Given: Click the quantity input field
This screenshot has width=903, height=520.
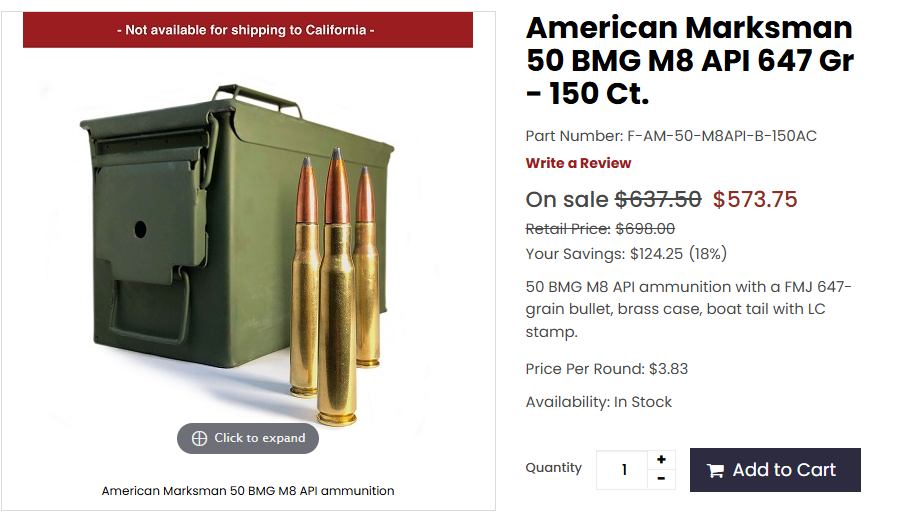Looking at the screenshot, I should (x=623, y=470).
